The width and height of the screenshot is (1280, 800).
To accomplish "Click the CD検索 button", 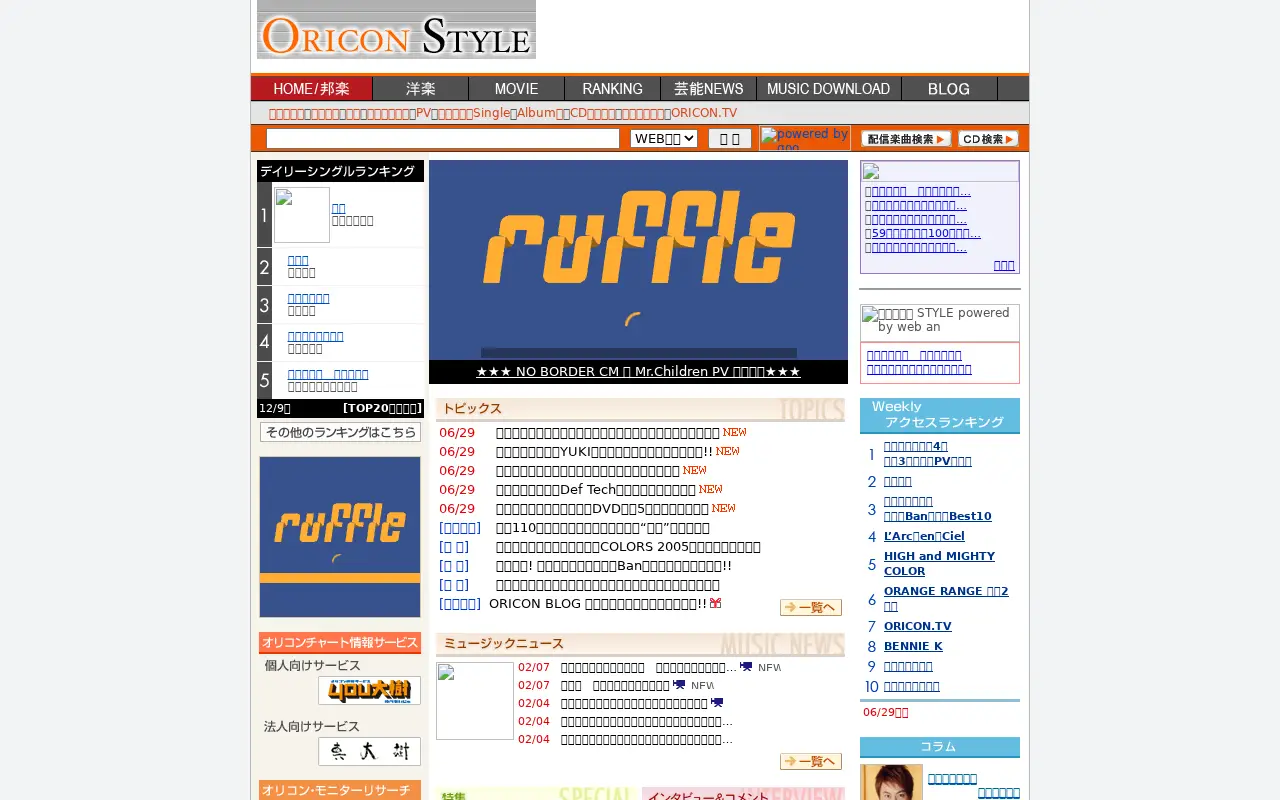I will click(x=988, y=139).
